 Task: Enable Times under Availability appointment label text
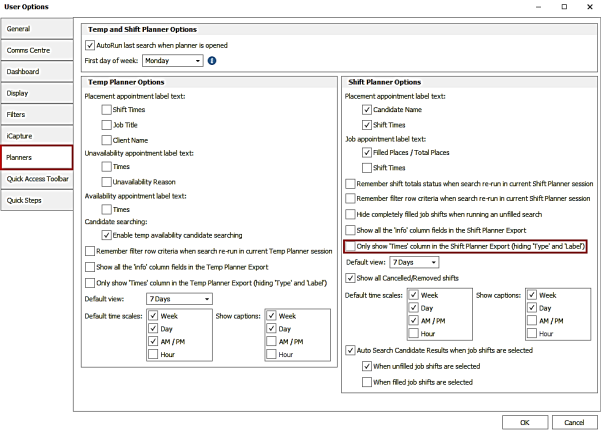click(x=107, y=210)
